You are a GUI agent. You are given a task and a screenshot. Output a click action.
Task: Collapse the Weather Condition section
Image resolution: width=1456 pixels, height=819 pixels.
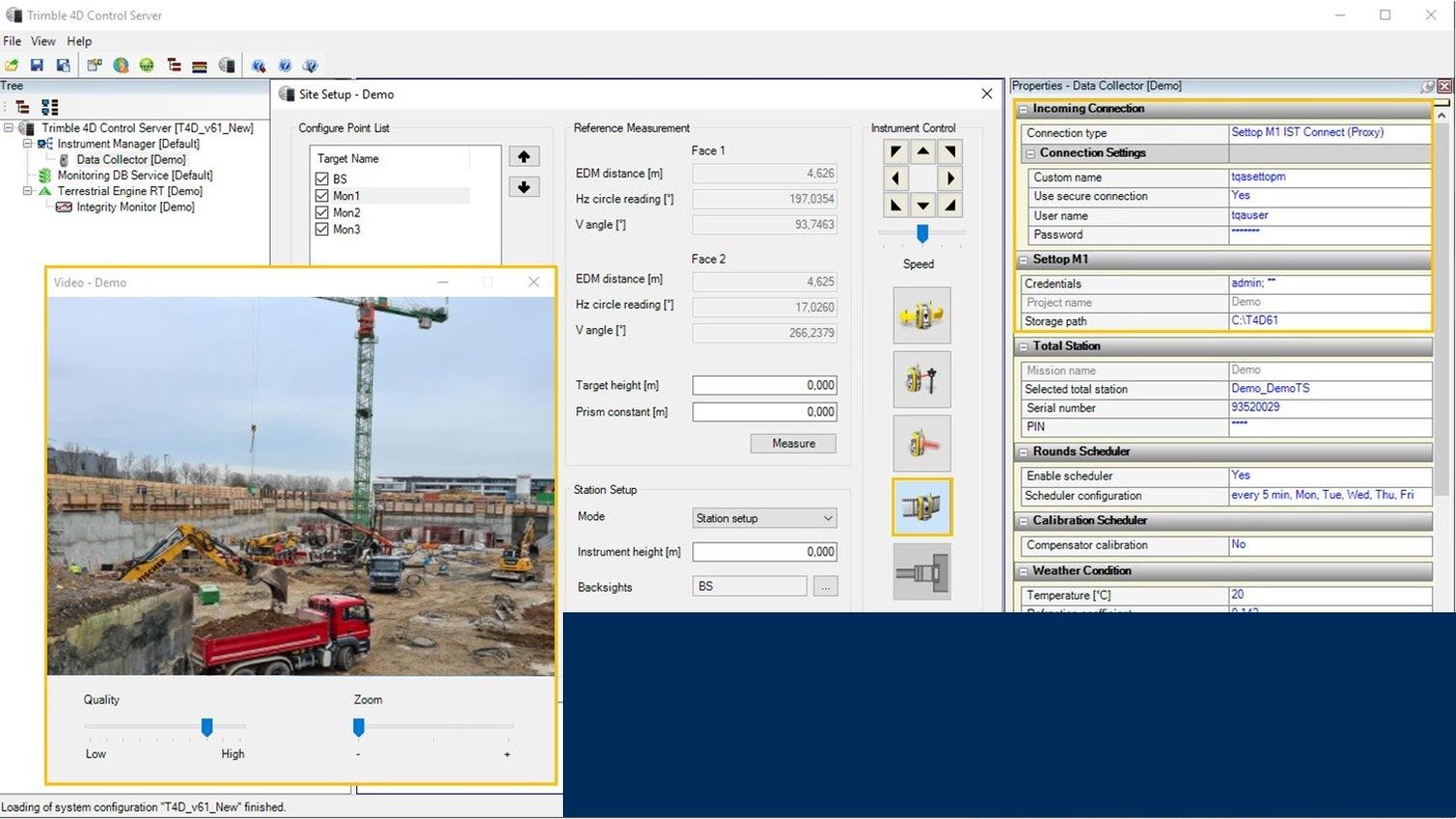(1023, 572)
